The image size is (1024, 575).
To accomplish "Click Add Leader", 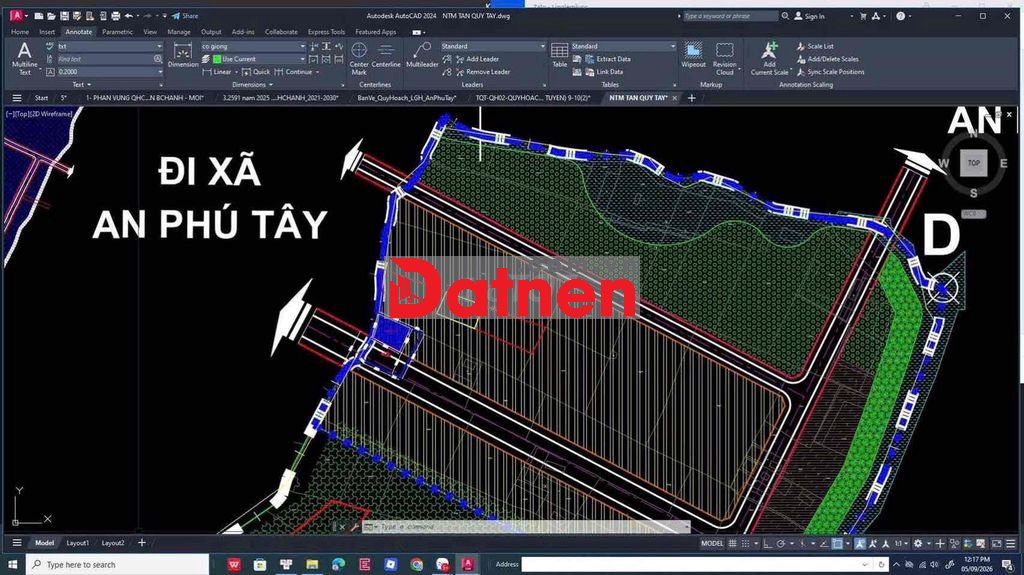I will click(x=477, y=59).
